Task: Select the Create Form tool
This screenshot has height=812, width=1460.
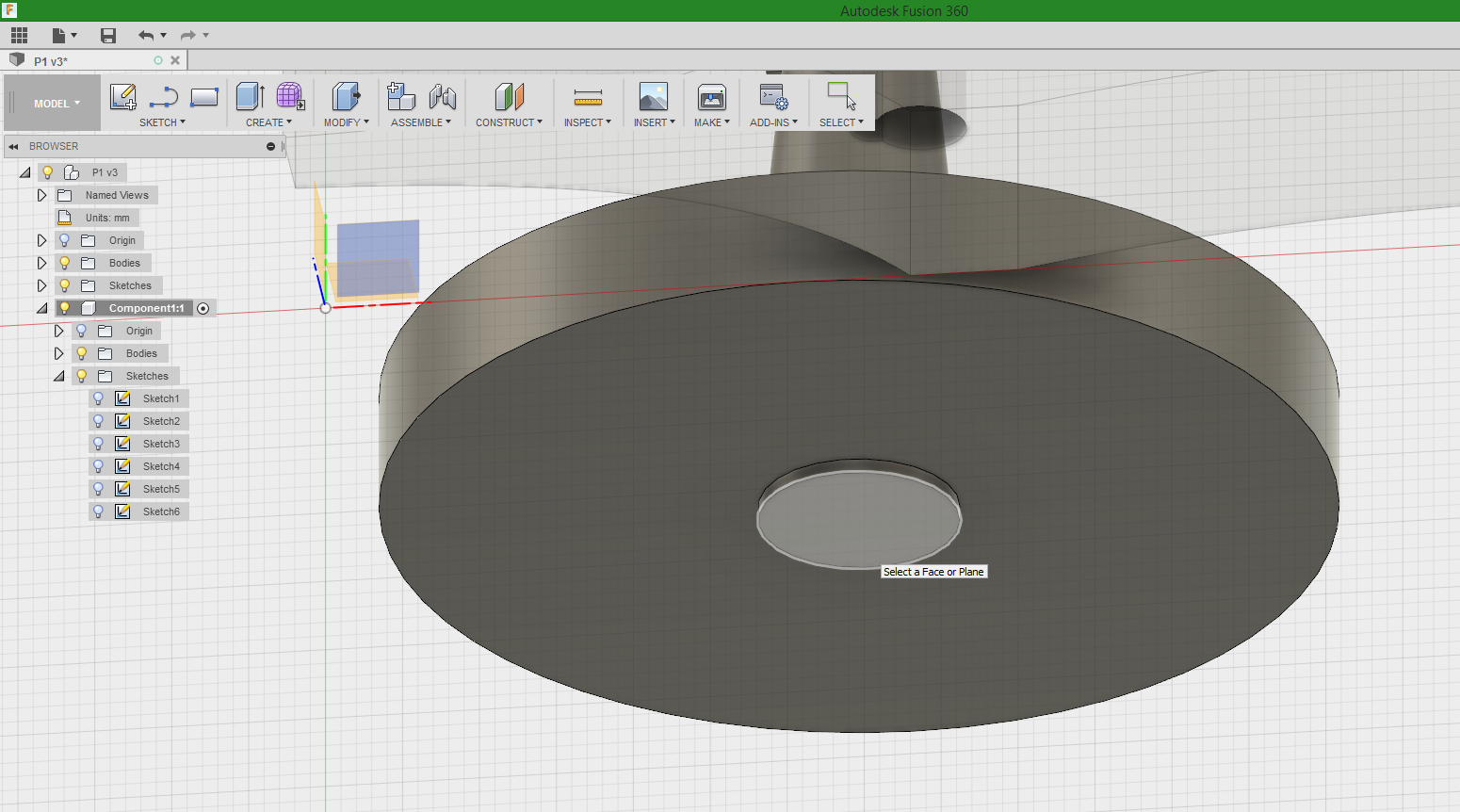Action: [290, 97]
